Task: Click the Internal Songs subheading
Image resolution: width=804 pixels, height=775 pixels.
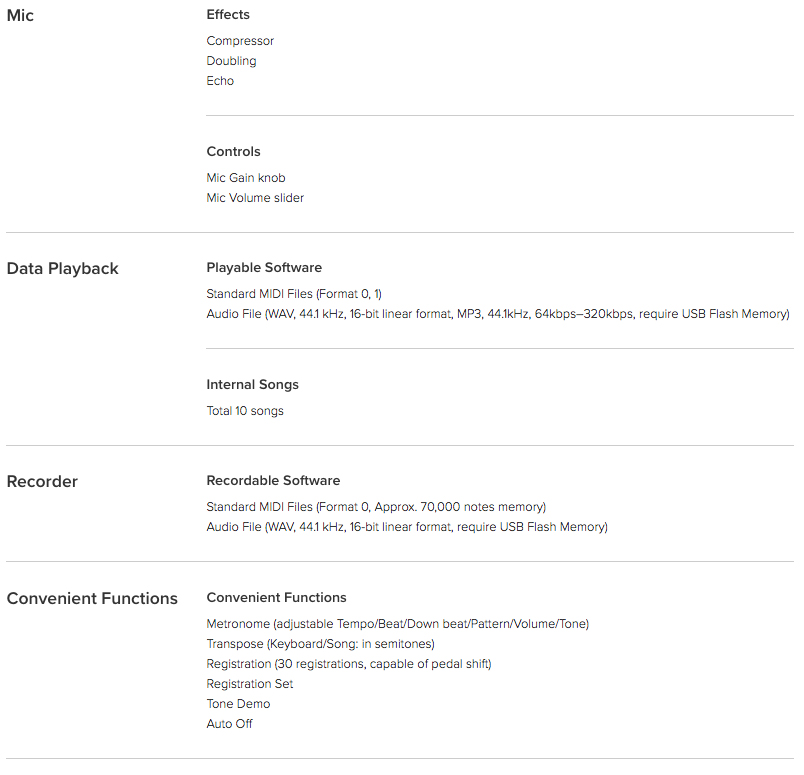Action: [x=252, y=385]
